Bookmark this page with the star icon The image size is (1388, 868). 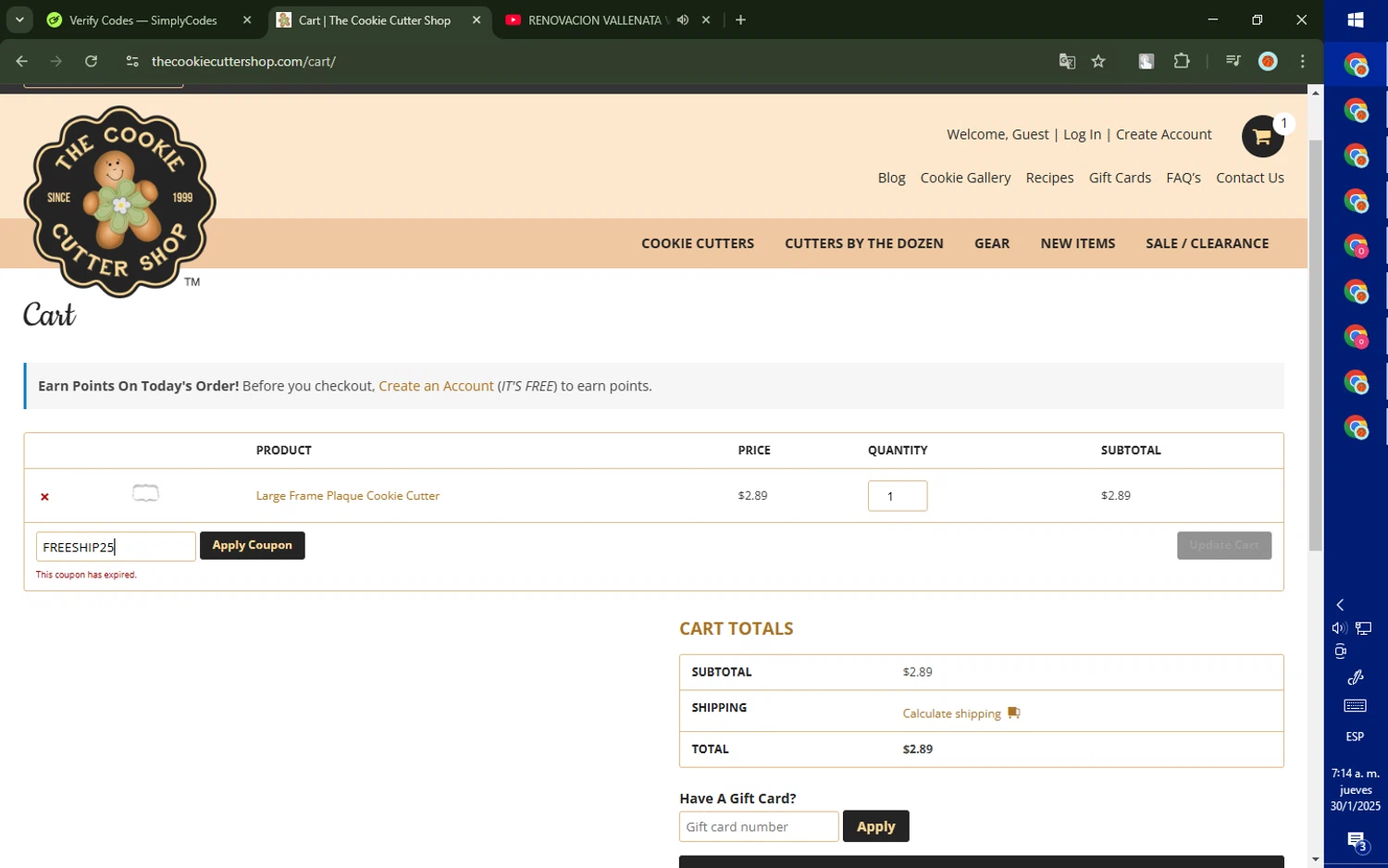tap(1098, 61)
